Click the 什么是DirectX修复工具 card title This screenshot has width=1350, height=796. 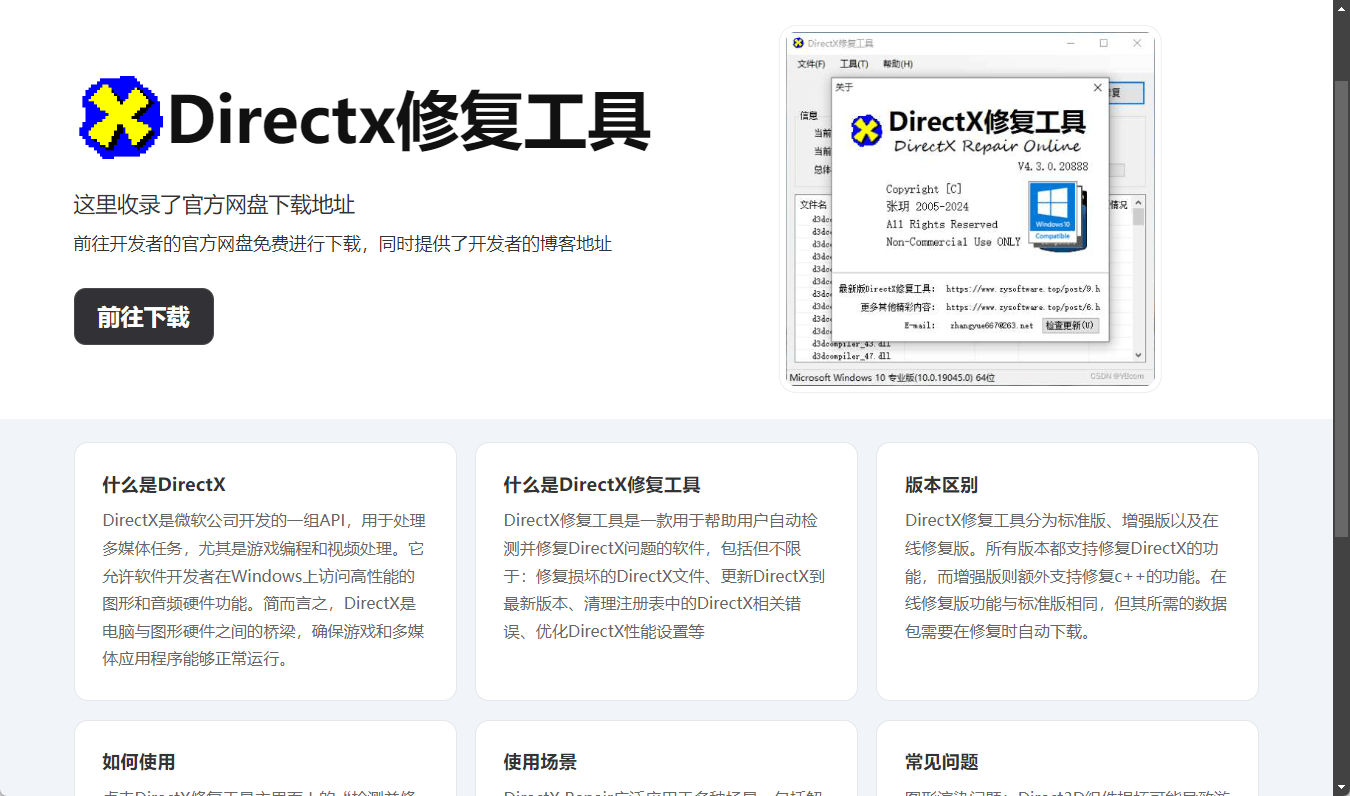click(x=601, y=485)
